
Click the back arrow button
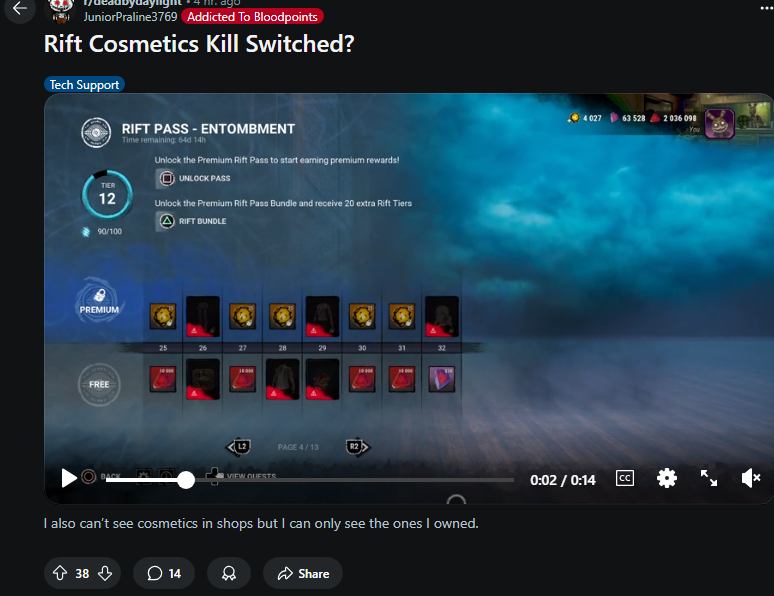pos(20,8)
